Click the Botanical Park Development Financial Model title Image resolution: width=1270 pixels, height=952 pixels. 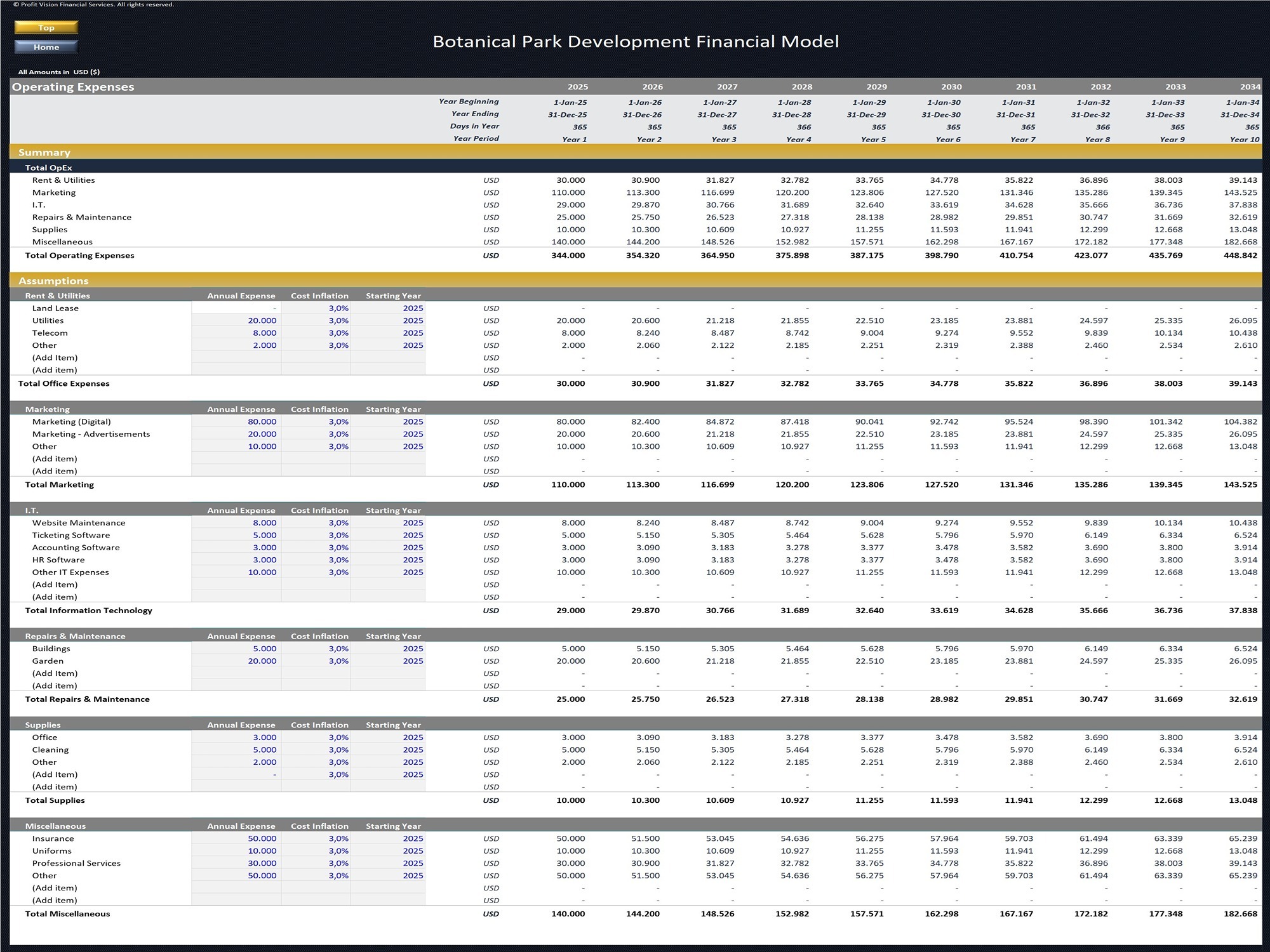click(x=636, y=42)
